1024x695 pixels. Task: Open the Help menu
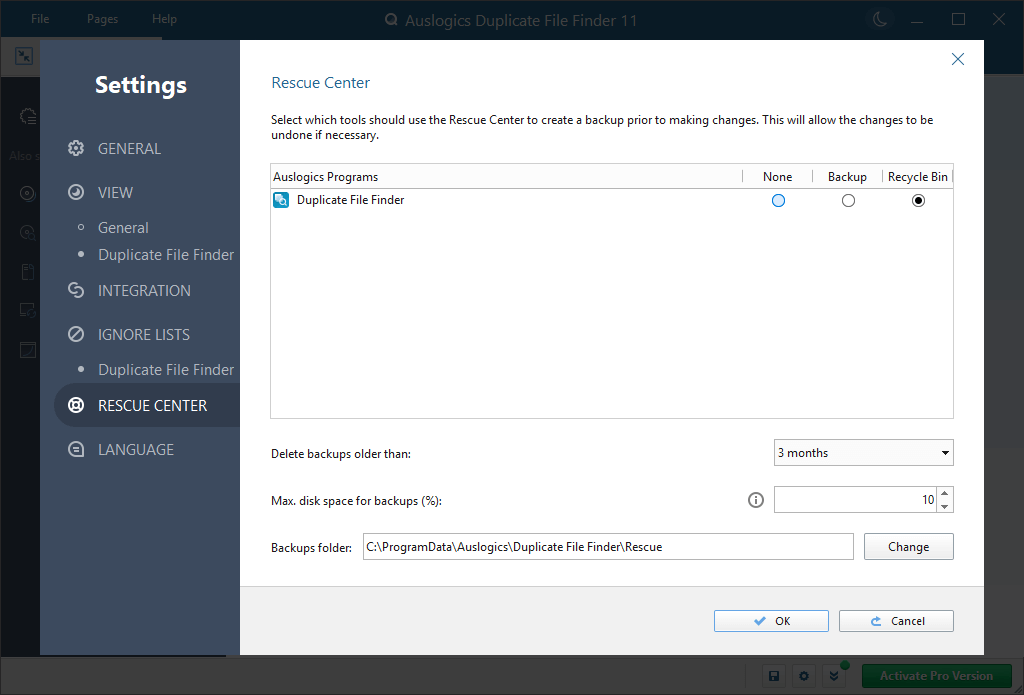165,19
